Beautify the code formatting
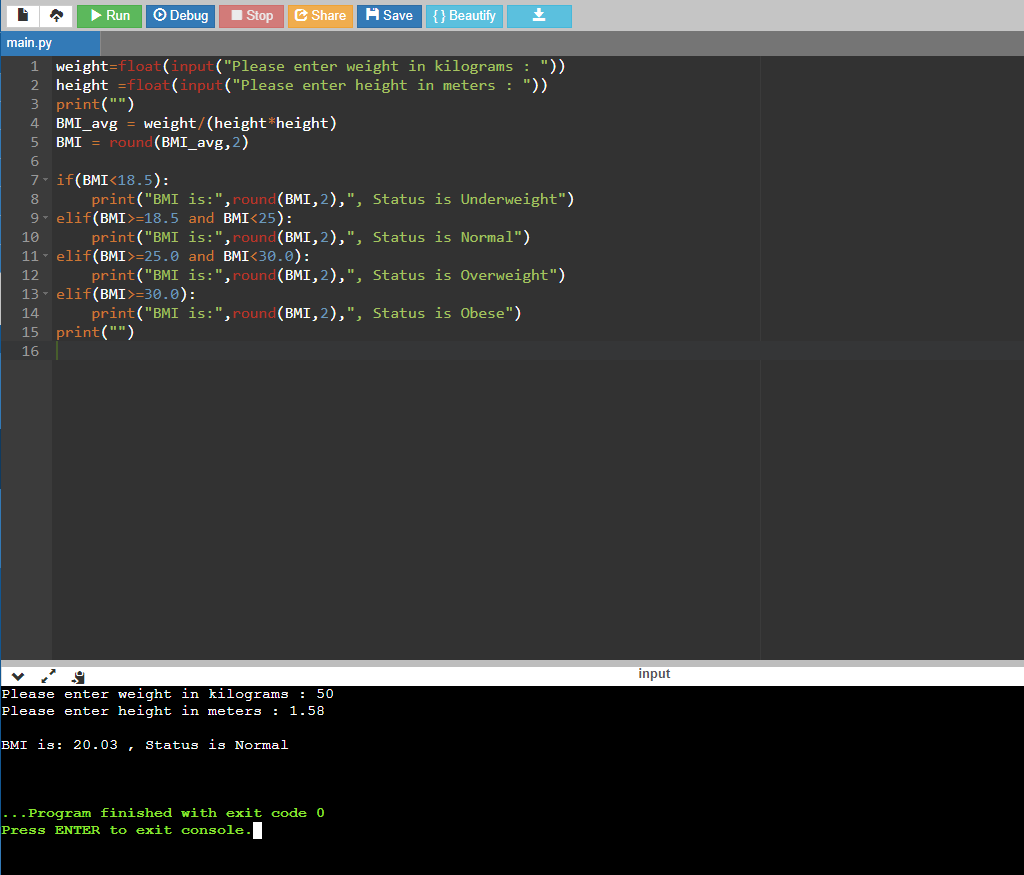 coord(464,16)
